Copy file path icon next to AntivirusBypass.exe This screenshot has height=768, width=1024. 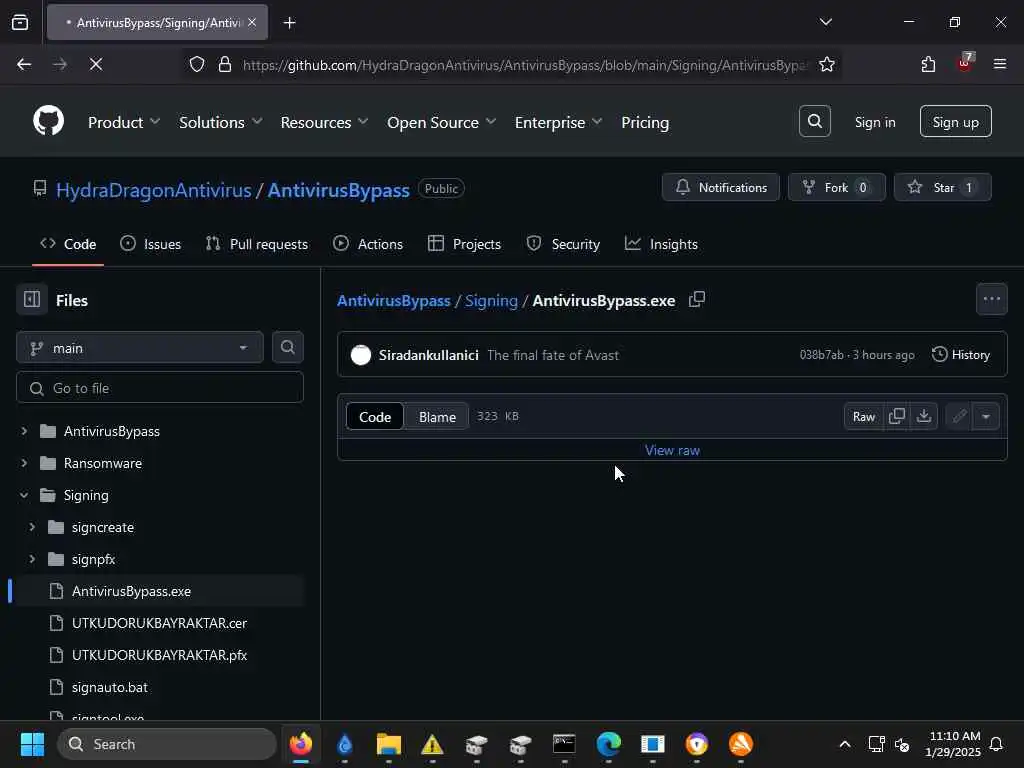[697, 300]
